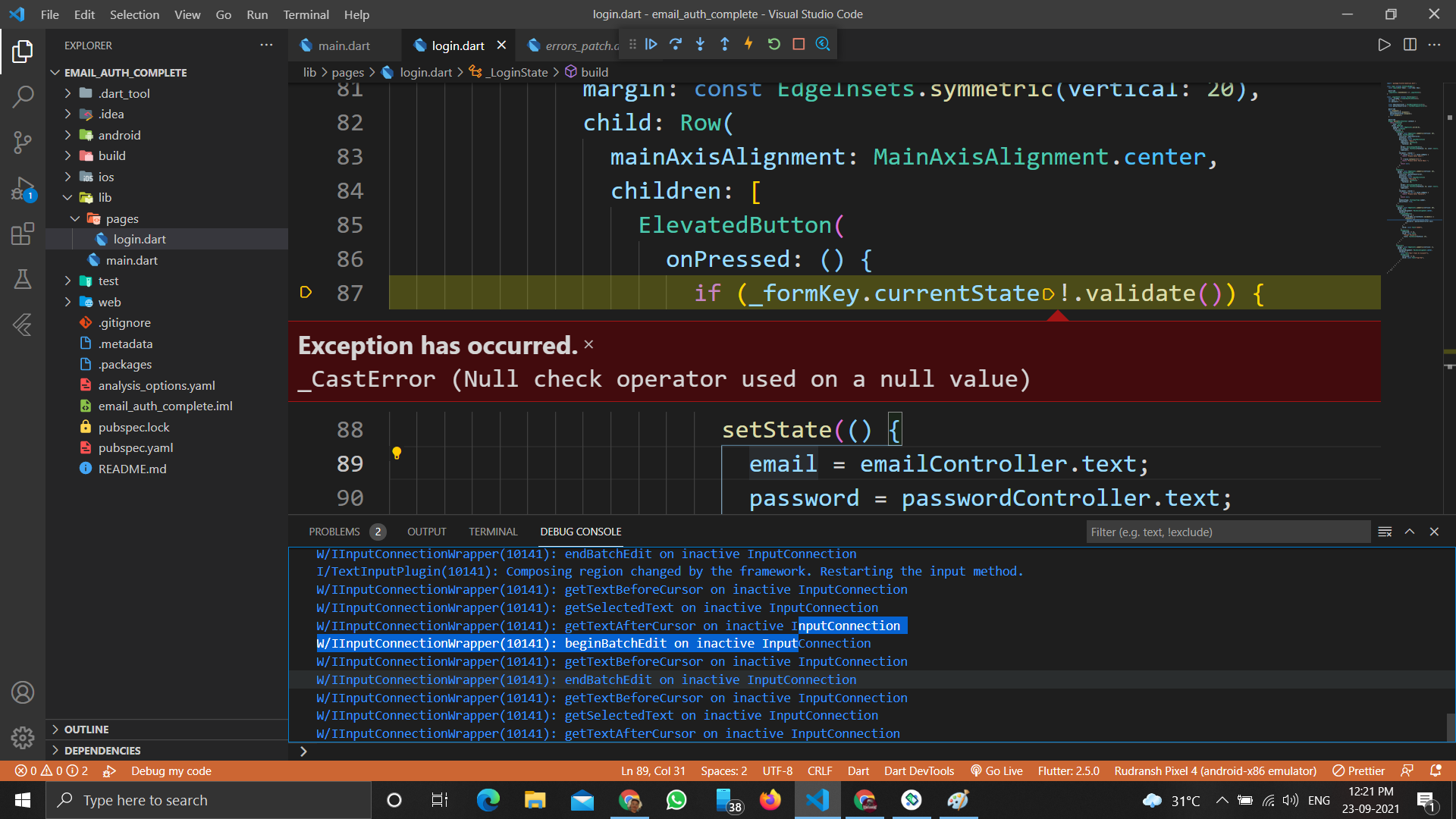
Task: Close the bottom panel
Action: pos(1434,532)
